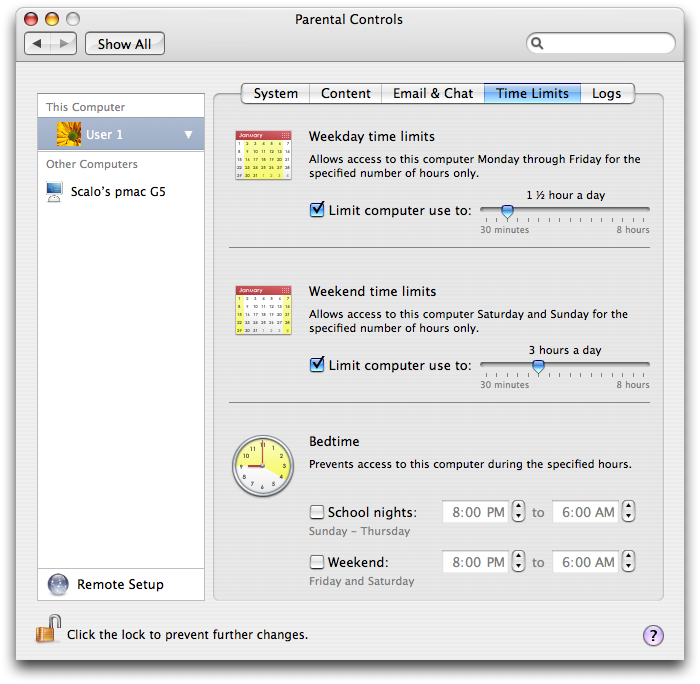Click the Weekend time limits calendar icon

(x=263, y=310)
